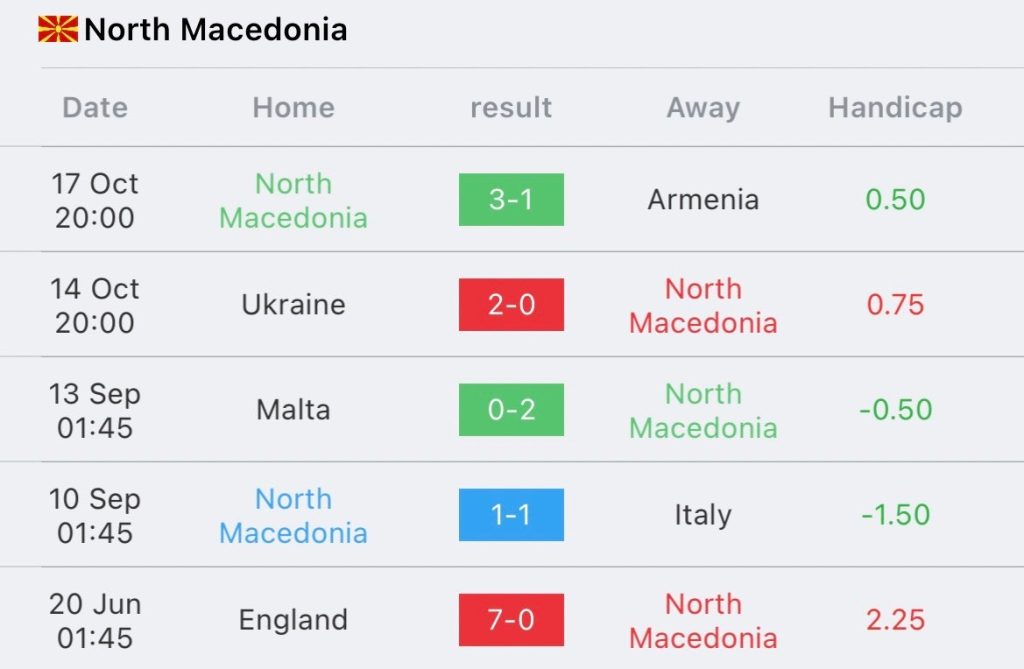This screenshot has height=669, width=1024.
Task: Click the North Macedonia flag icon
Action: click(x=58, y=30)
